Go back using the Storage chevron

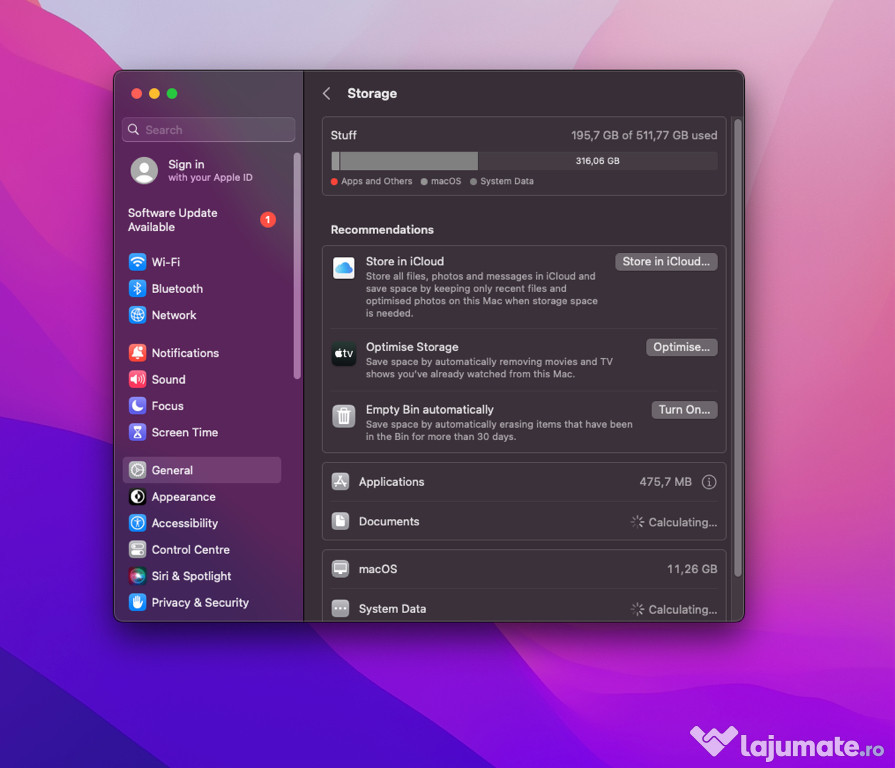326,94
